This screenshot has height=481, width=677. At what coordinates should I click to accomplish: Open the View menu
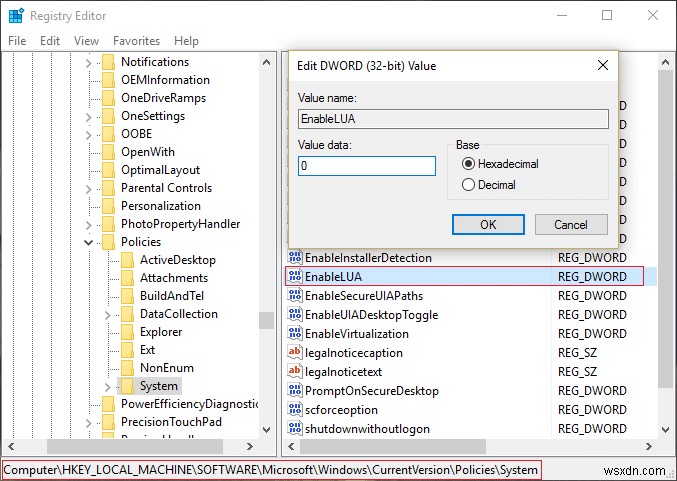point(86,41)
